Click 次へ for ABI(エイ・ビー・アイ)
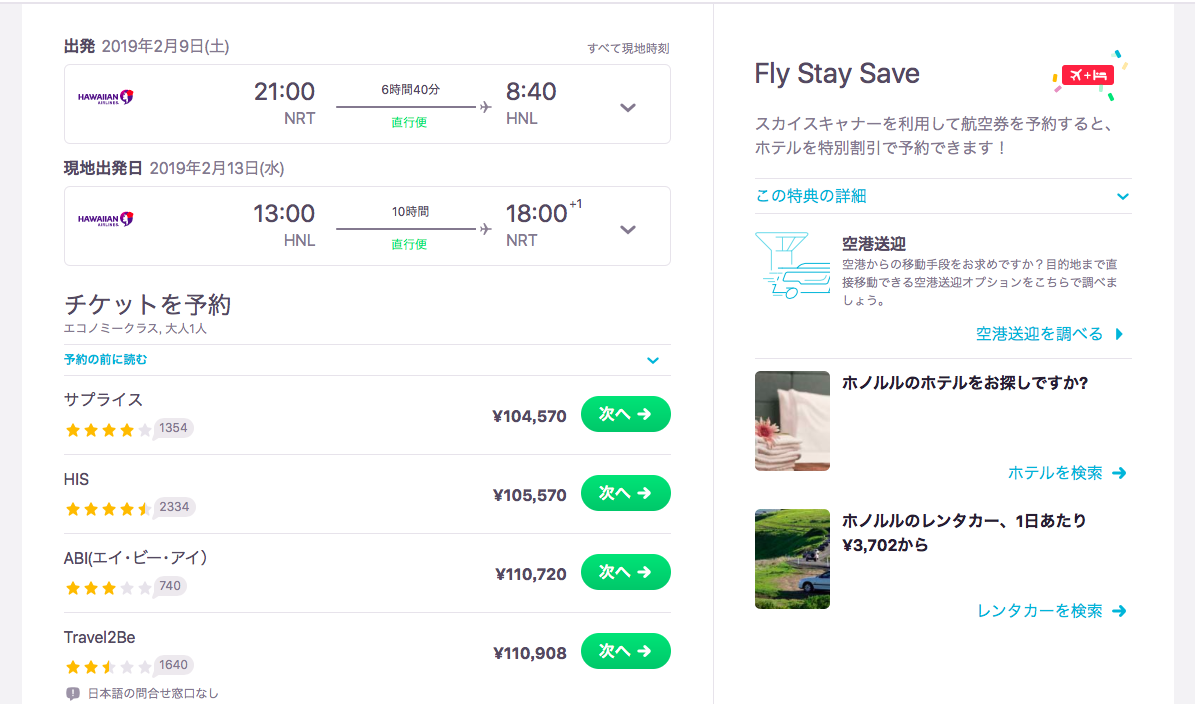Screen dimensions: 1195x704 pos(625,572)
